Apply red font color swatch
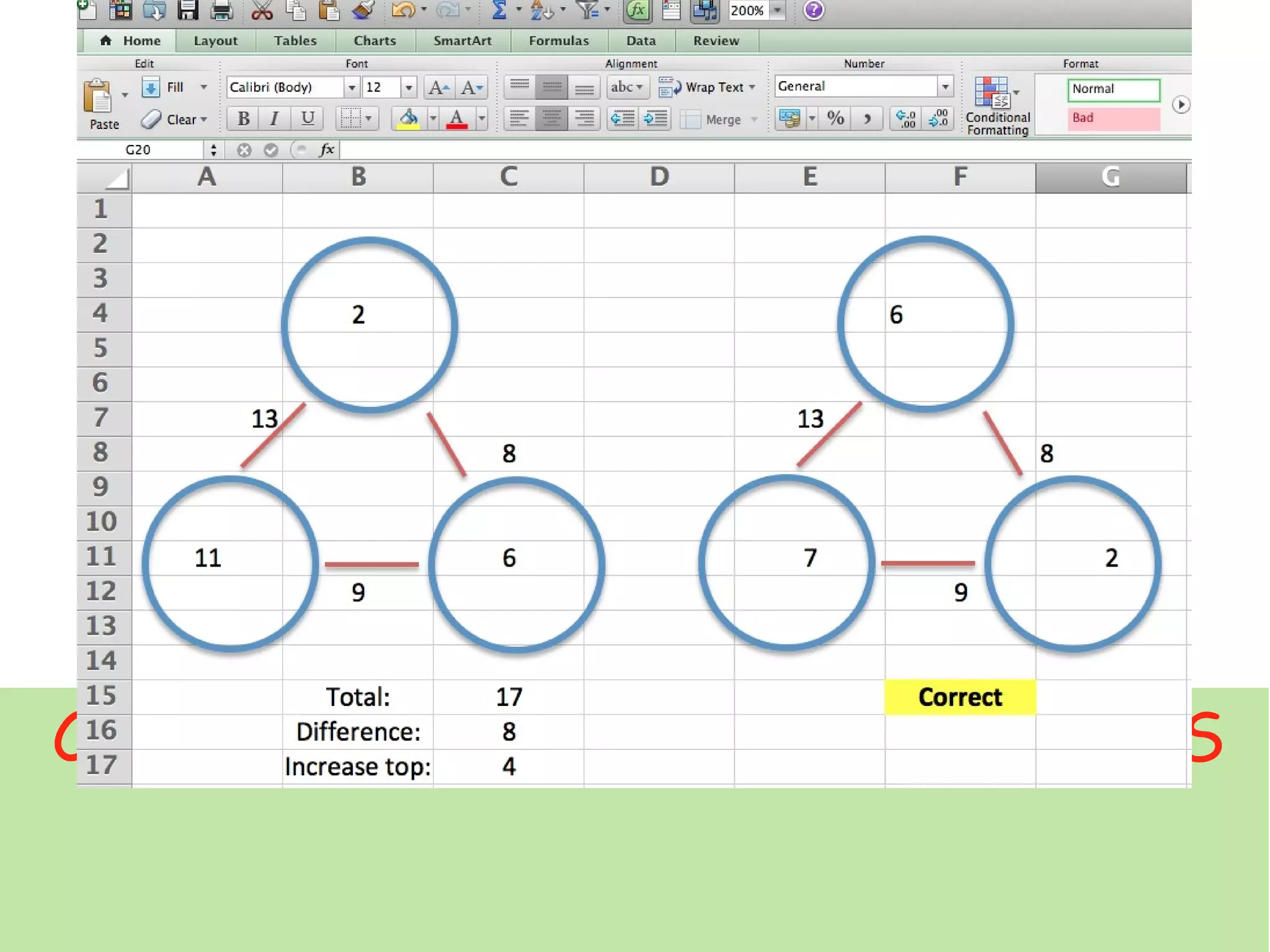The height and width of the screenshot is (952, 1270). click(x=457, y=118)
